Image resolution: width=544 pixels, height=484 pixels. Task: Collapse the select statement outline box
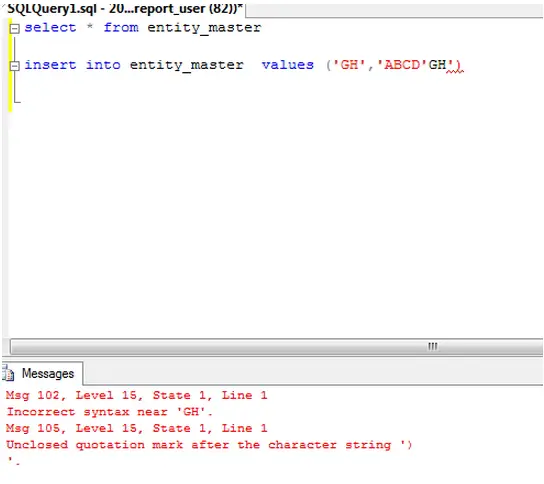(15, 28)
